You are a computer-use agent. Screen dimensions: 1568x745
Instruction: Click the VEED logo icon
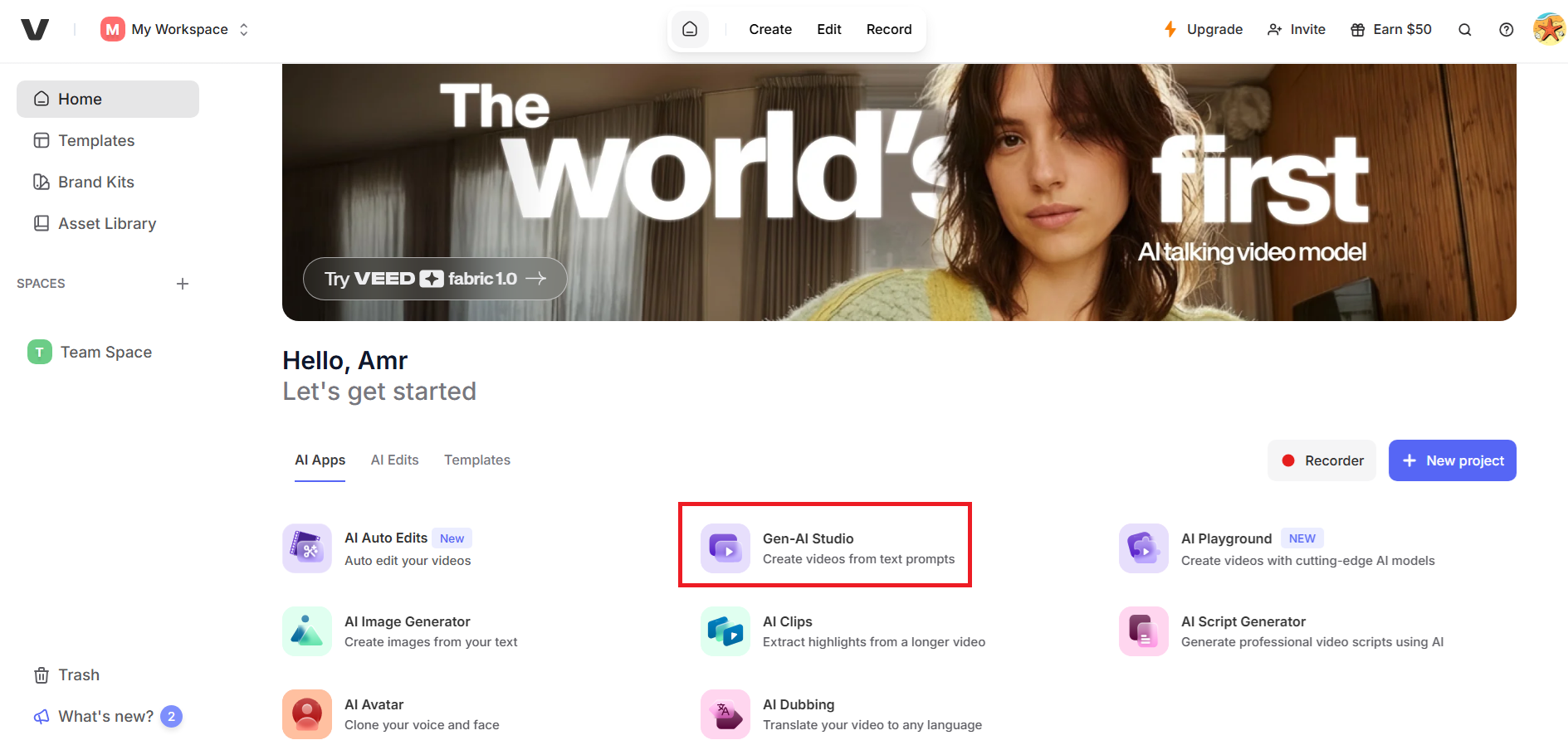[x=35, y=30]
